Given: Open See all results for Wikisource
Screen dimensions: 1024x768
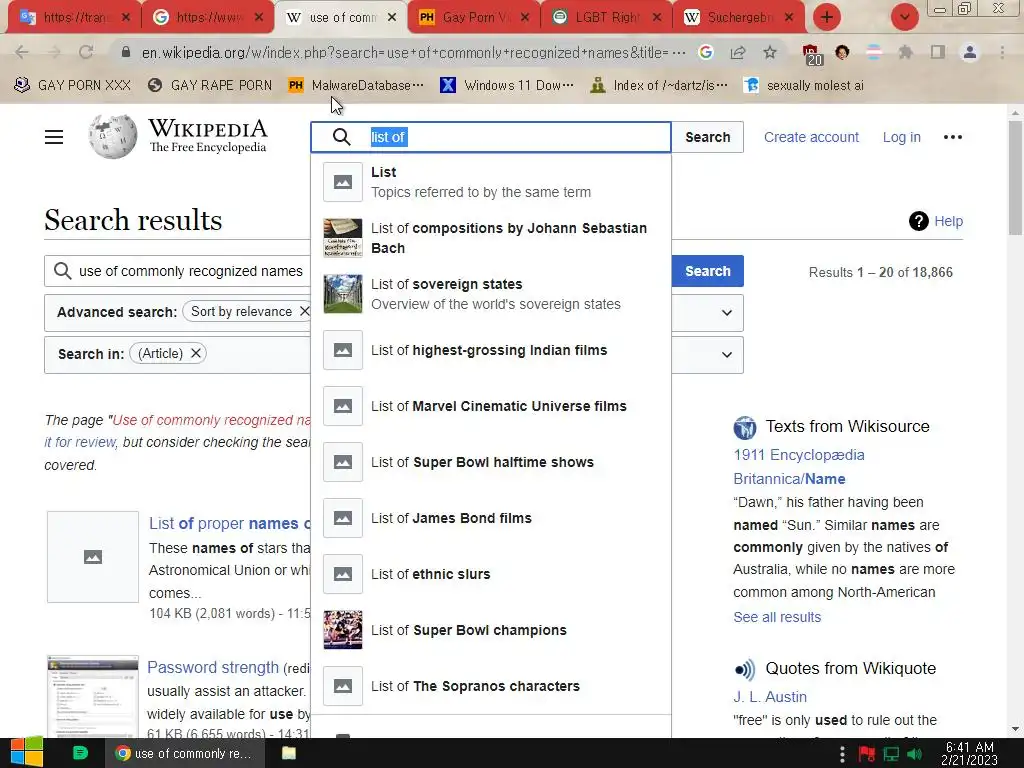Looking at the screenshot, I should click(x=776, y=617).
